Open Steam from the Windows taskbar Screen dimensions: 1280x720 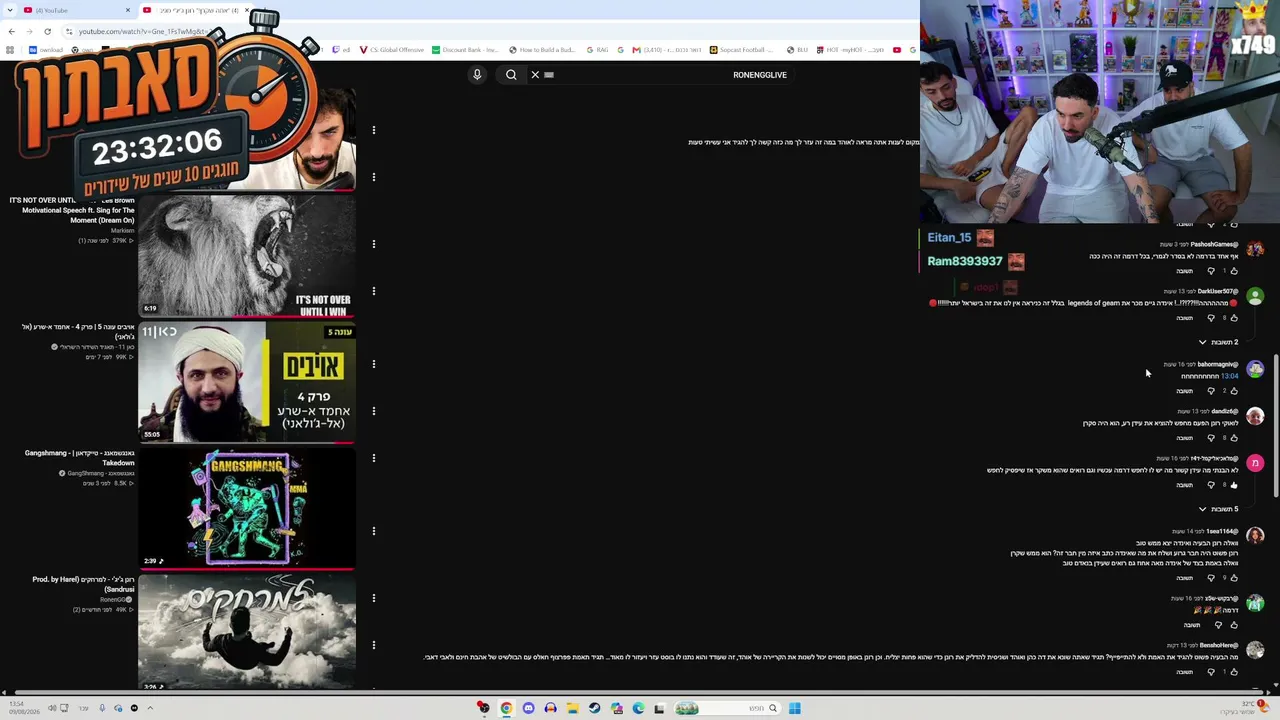point(594,708)
